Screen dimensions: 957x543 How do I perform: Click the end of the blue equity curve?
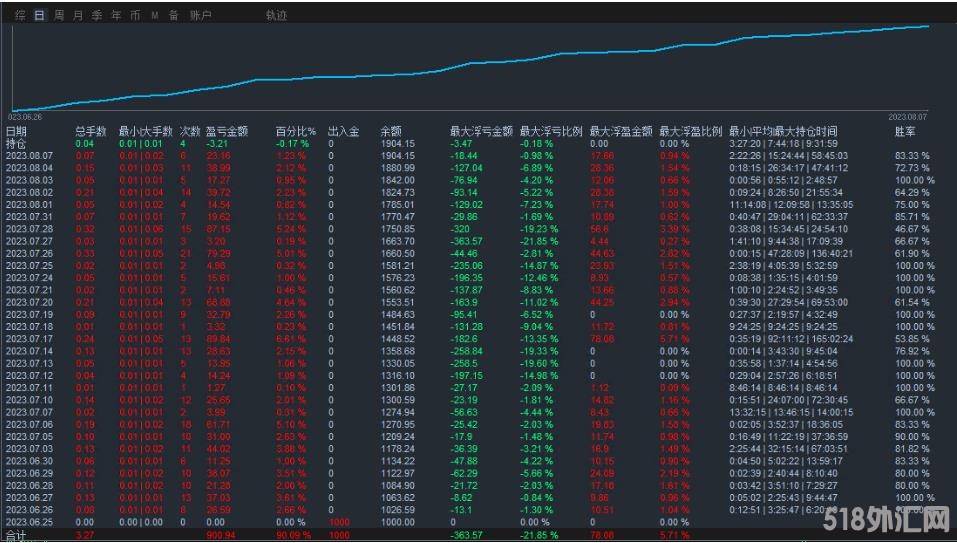tap(929, 27)
